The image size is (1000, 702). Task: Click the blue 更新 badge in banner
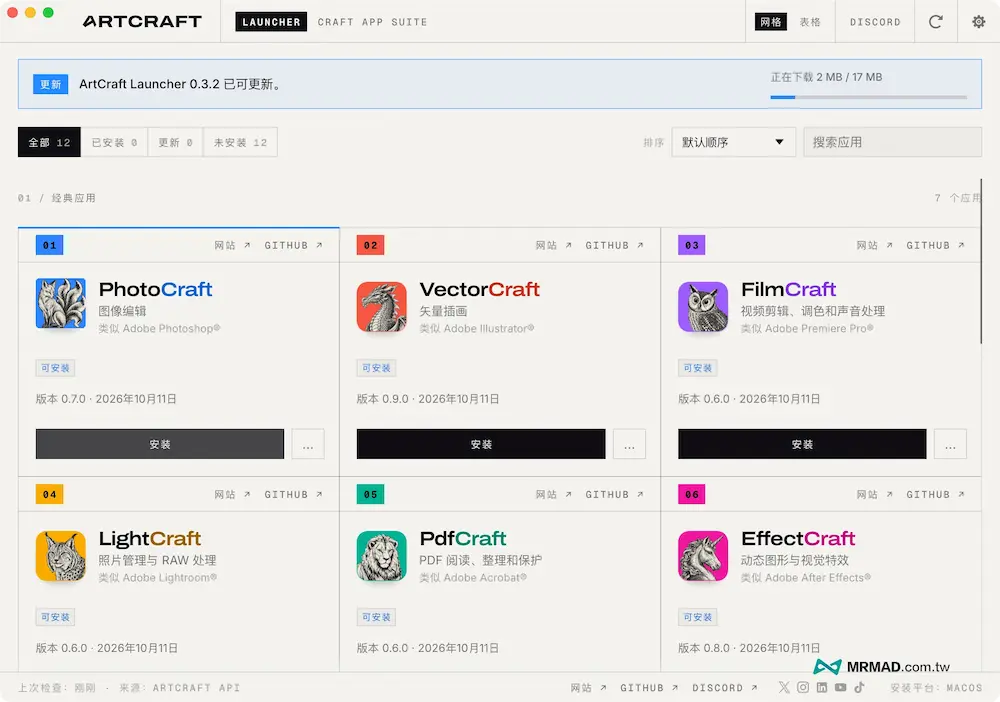(x=50, y=84)
